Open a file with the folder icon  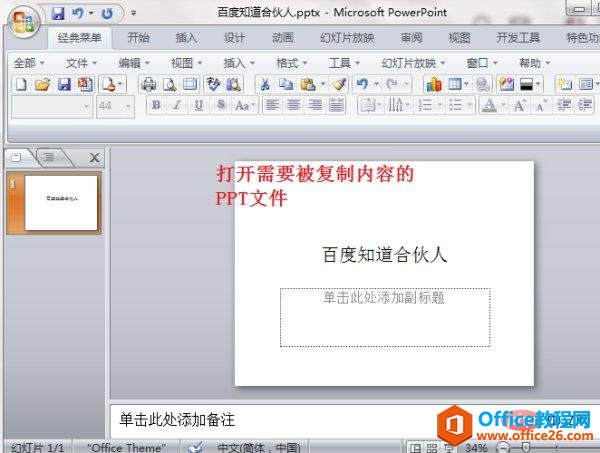click(42, 84)
